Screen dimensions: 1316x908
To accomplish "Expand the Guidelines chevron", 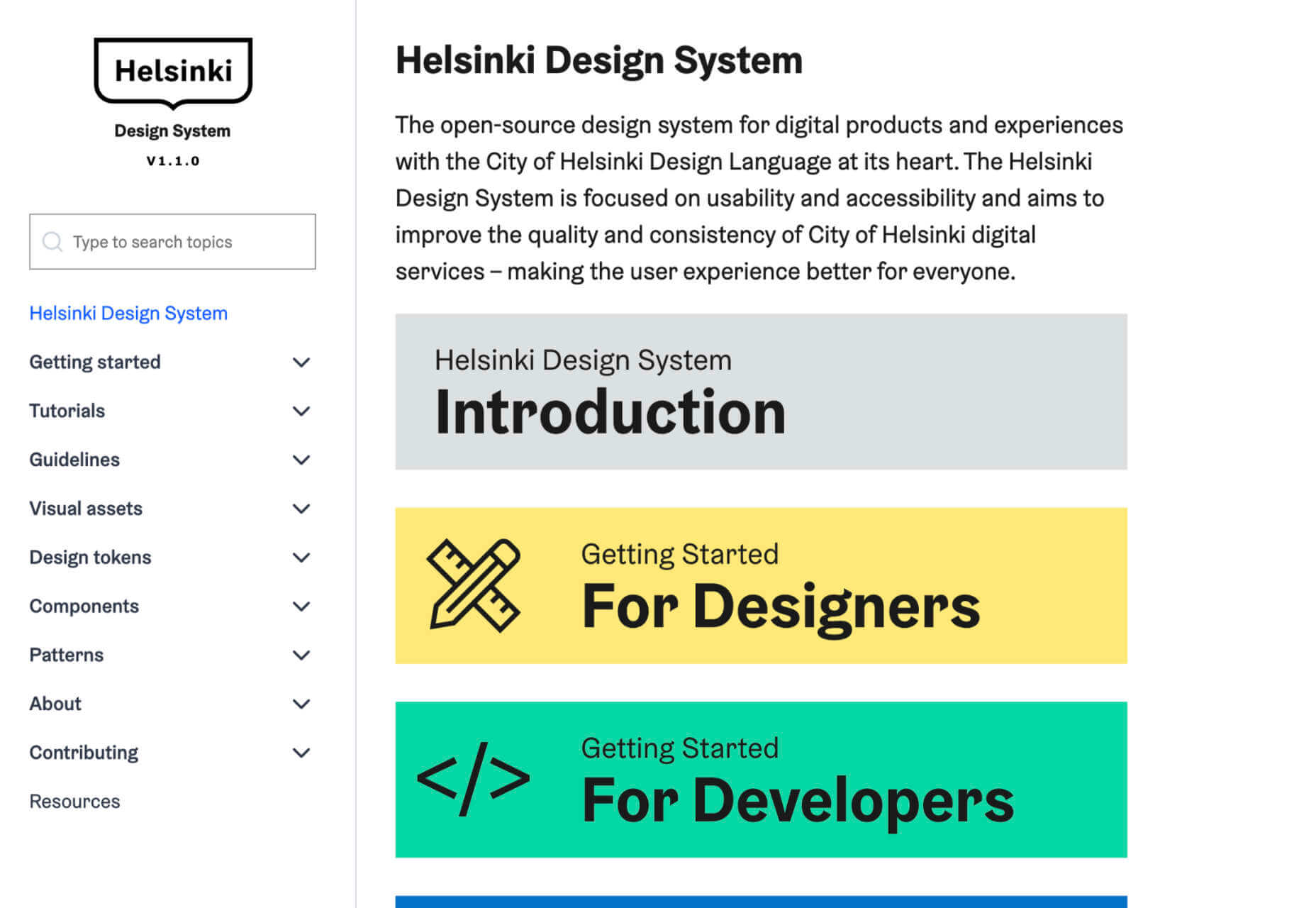I will [x=301, y=460].
